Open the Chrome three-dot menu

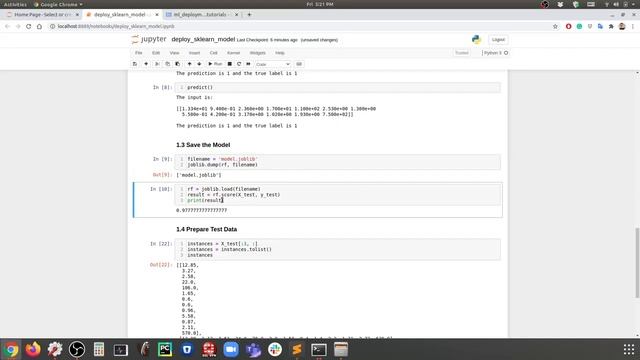pos(633,27)
